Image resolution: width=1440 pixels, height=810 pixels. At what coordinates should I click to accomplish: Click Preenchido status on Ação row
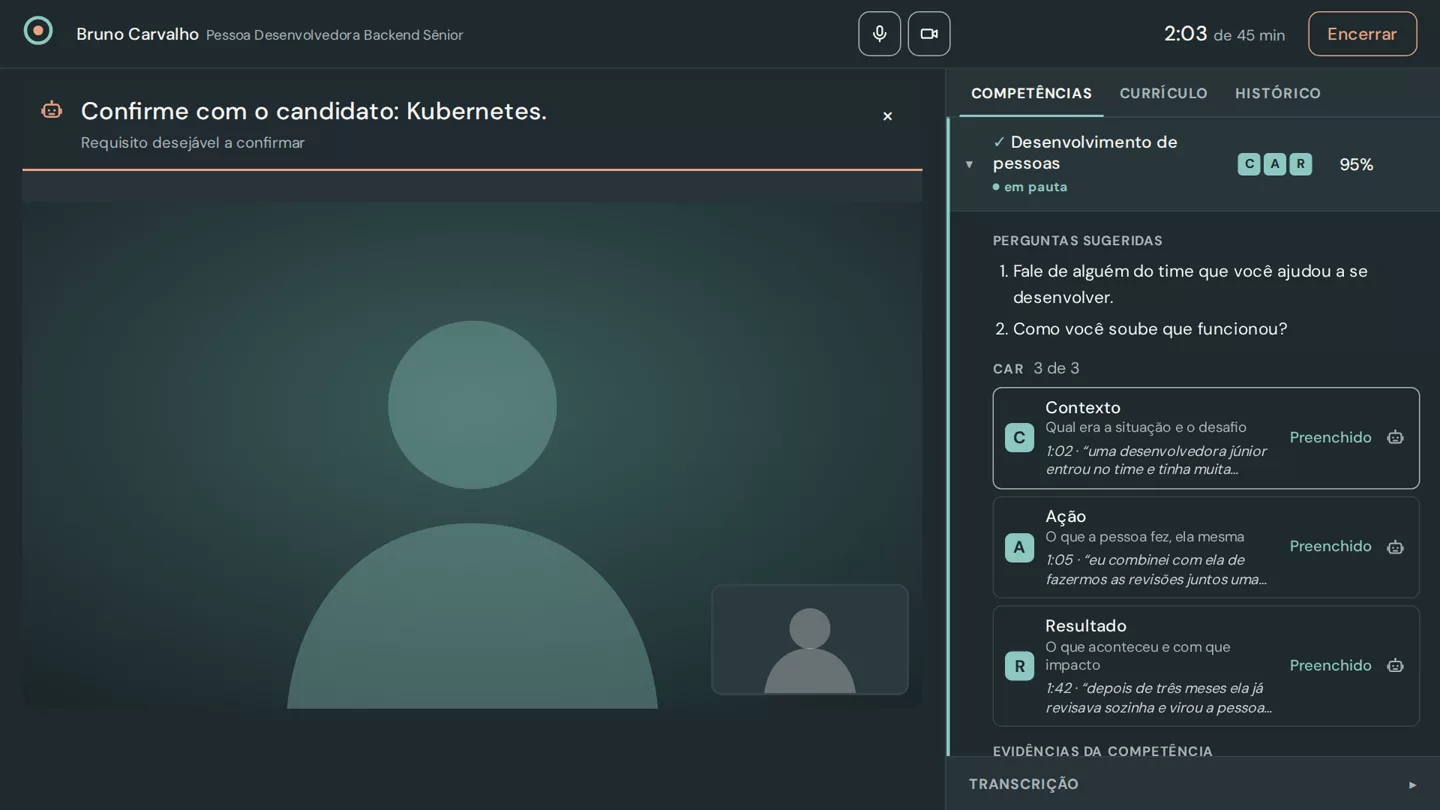point(1330,547)
